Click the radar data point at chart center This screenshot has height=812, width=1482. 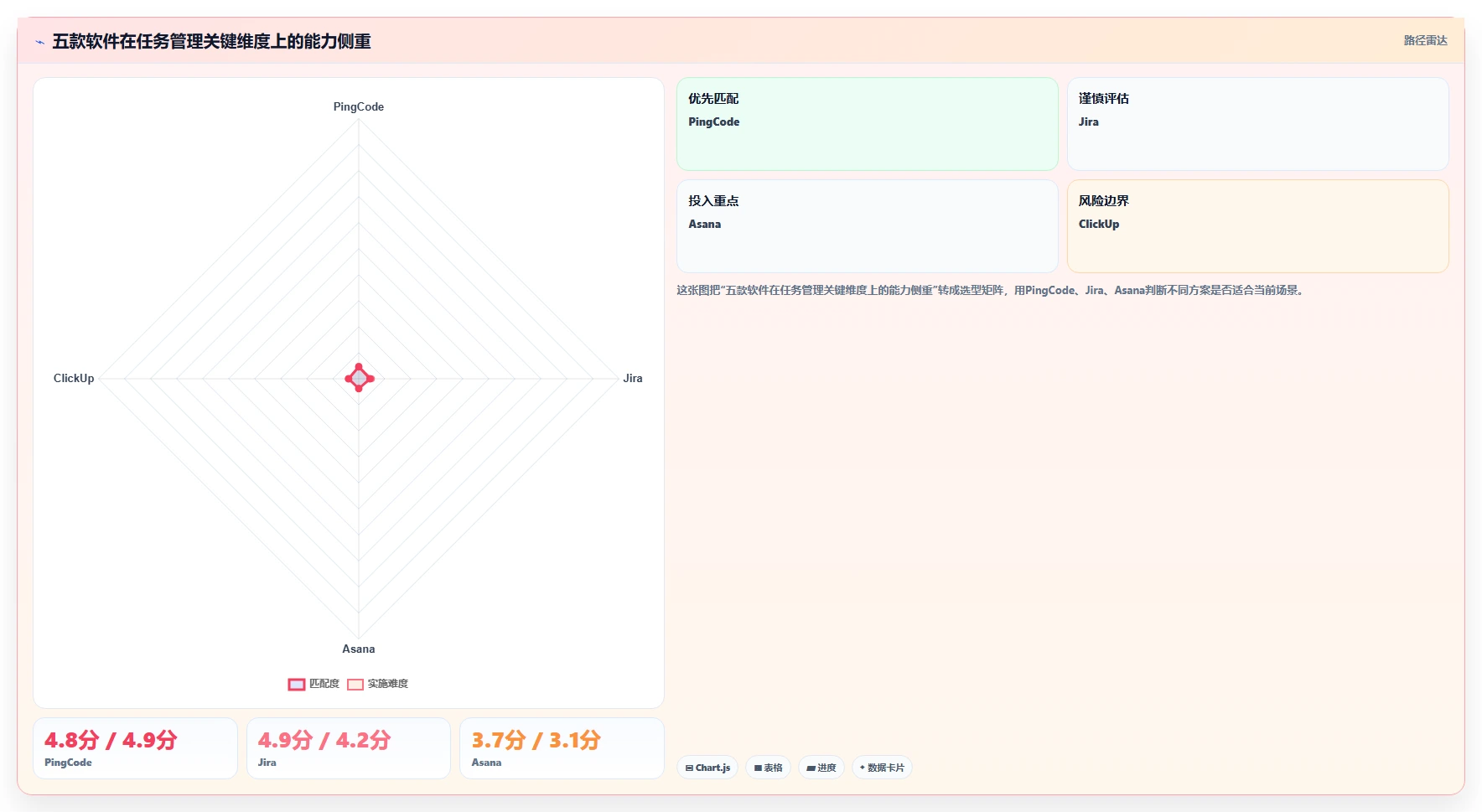[359, 378]
